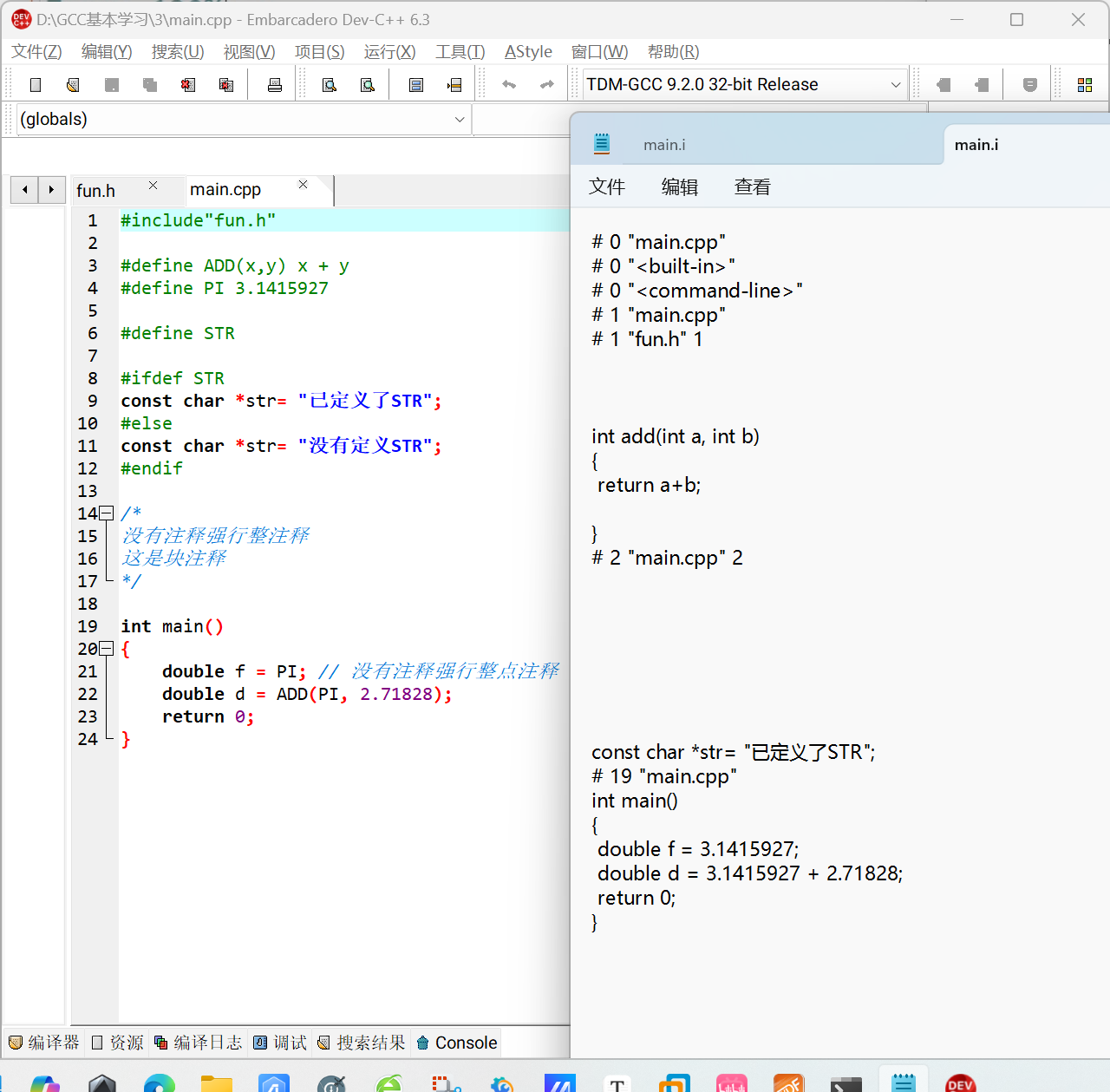The image size is (1110, 1092).
Task: Click 'double d = 3.1415927 + 2.71828;' in main.i
Action: 750,873
